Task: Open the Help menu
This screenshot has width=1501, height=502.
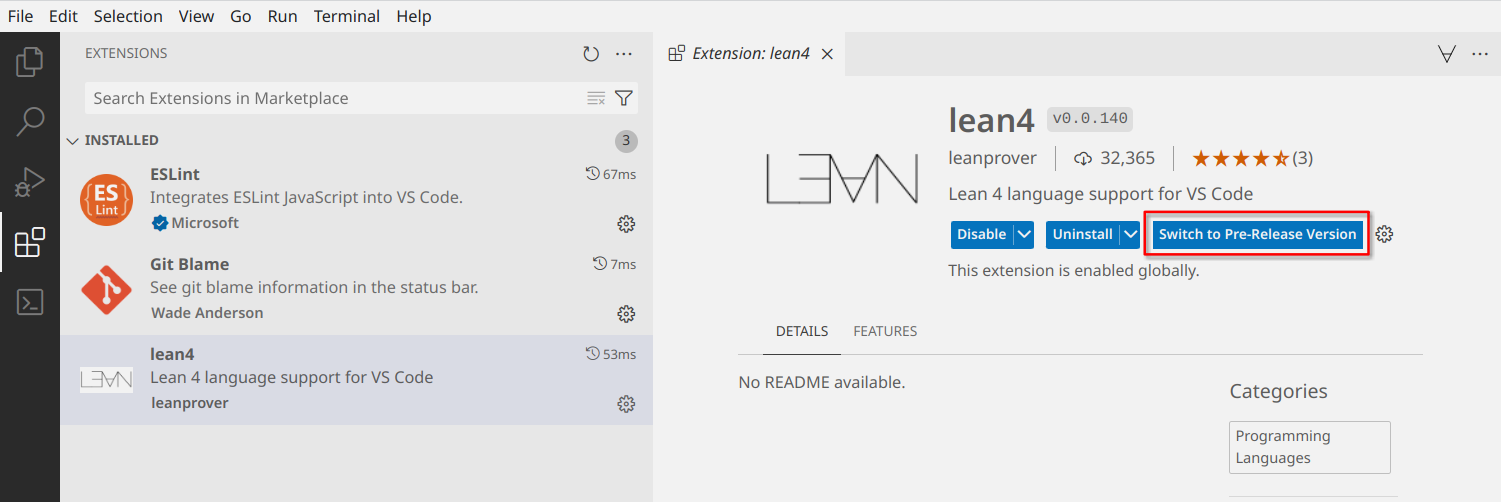Action: click(414, 16)
